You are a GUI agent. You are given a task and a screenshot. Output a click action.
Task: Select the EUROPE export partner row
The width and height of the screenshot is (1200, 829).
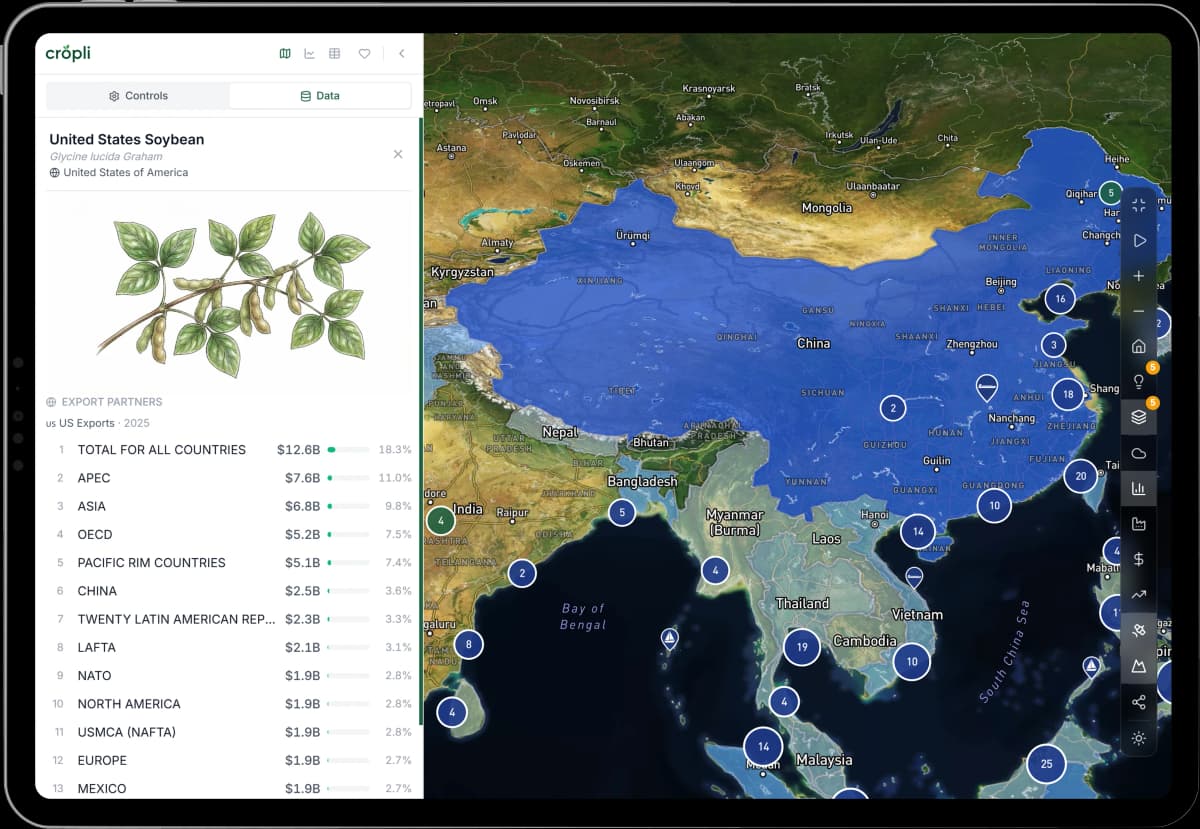[x=231, y=760]
